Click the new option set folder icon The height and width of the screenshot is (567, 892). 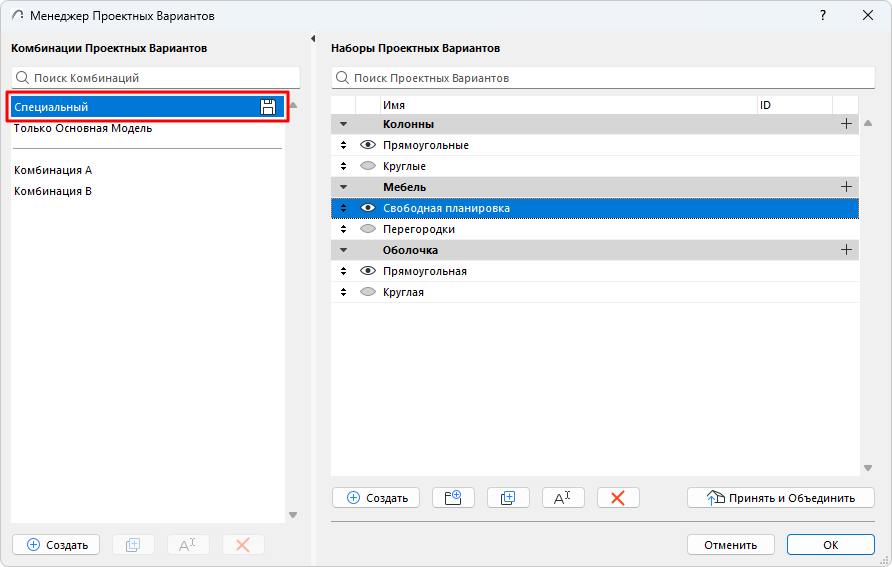(x=453, y=498)
